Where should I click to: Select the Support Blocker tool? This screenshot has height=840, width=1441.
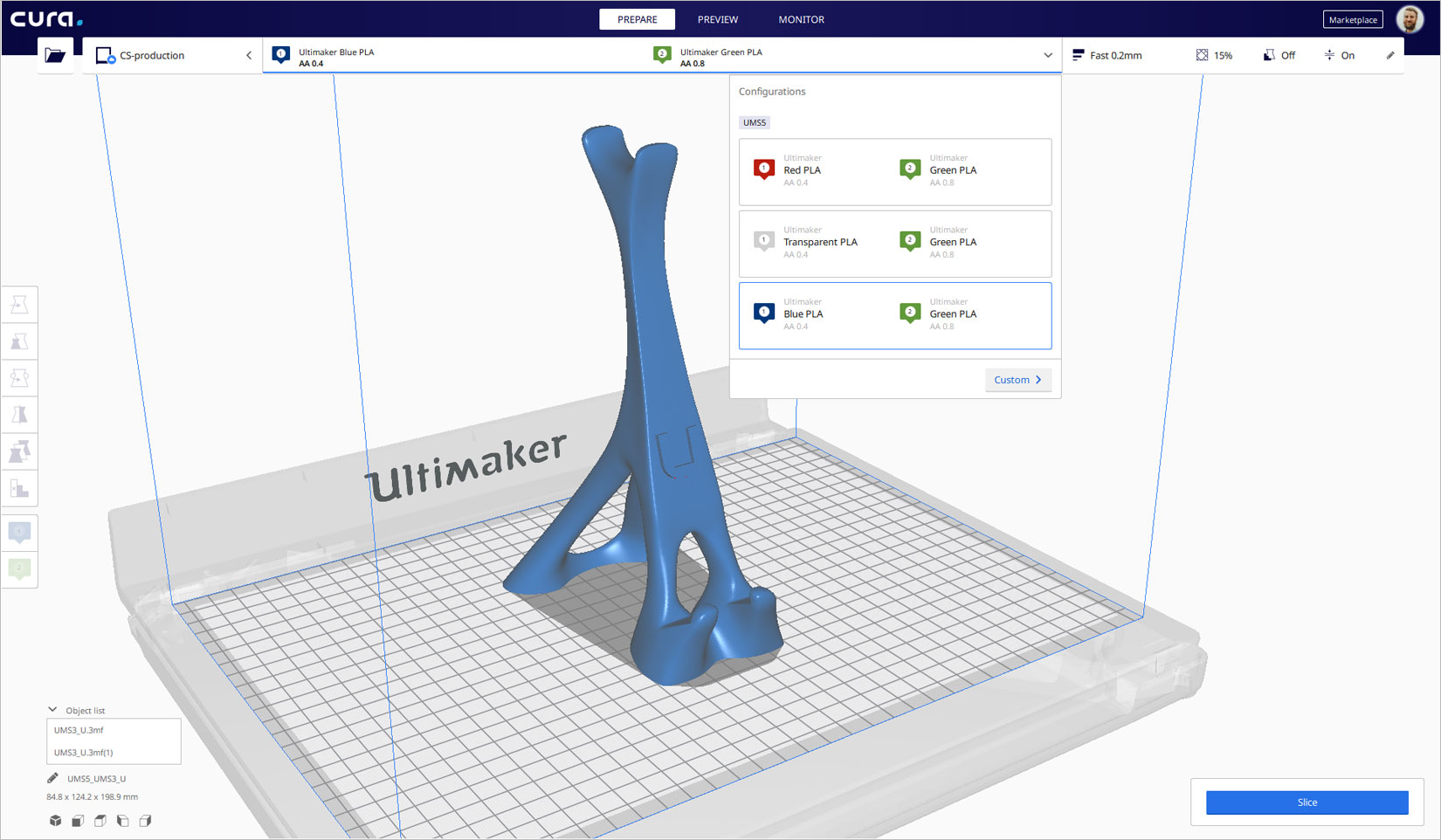[x=19, y=488]
